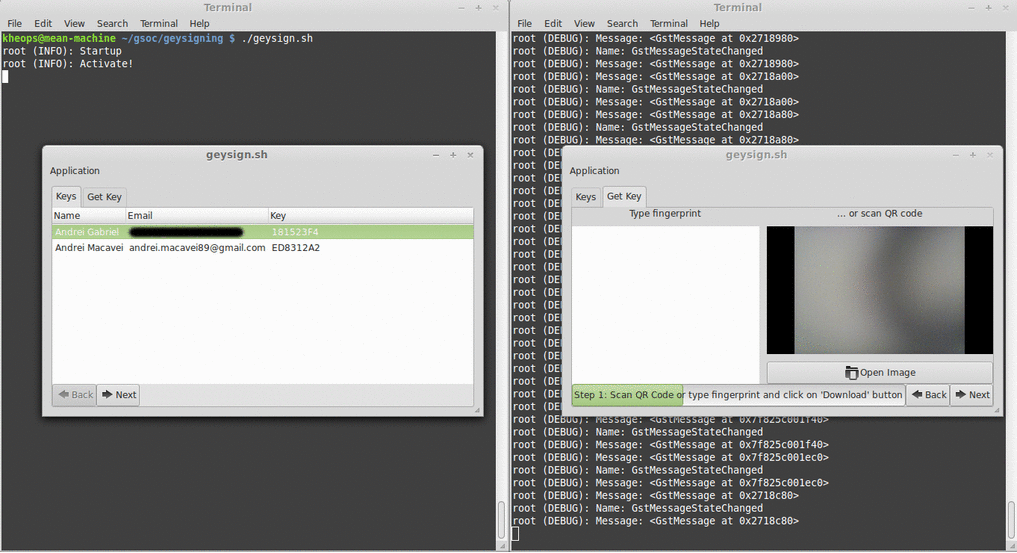Open View menu in right Terminal
Viewport: 1017px width, 553px height.
coord(584,23)
